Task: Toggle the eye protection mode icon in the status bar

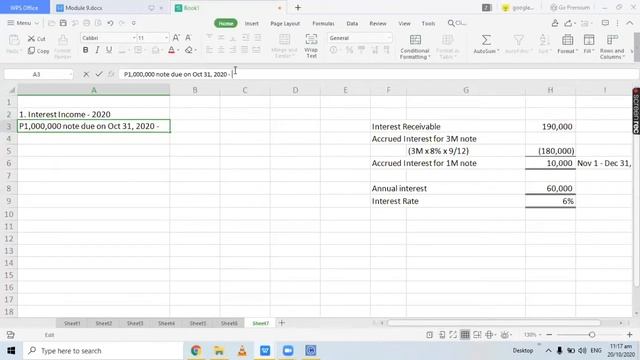Action: tap(505, 335)
